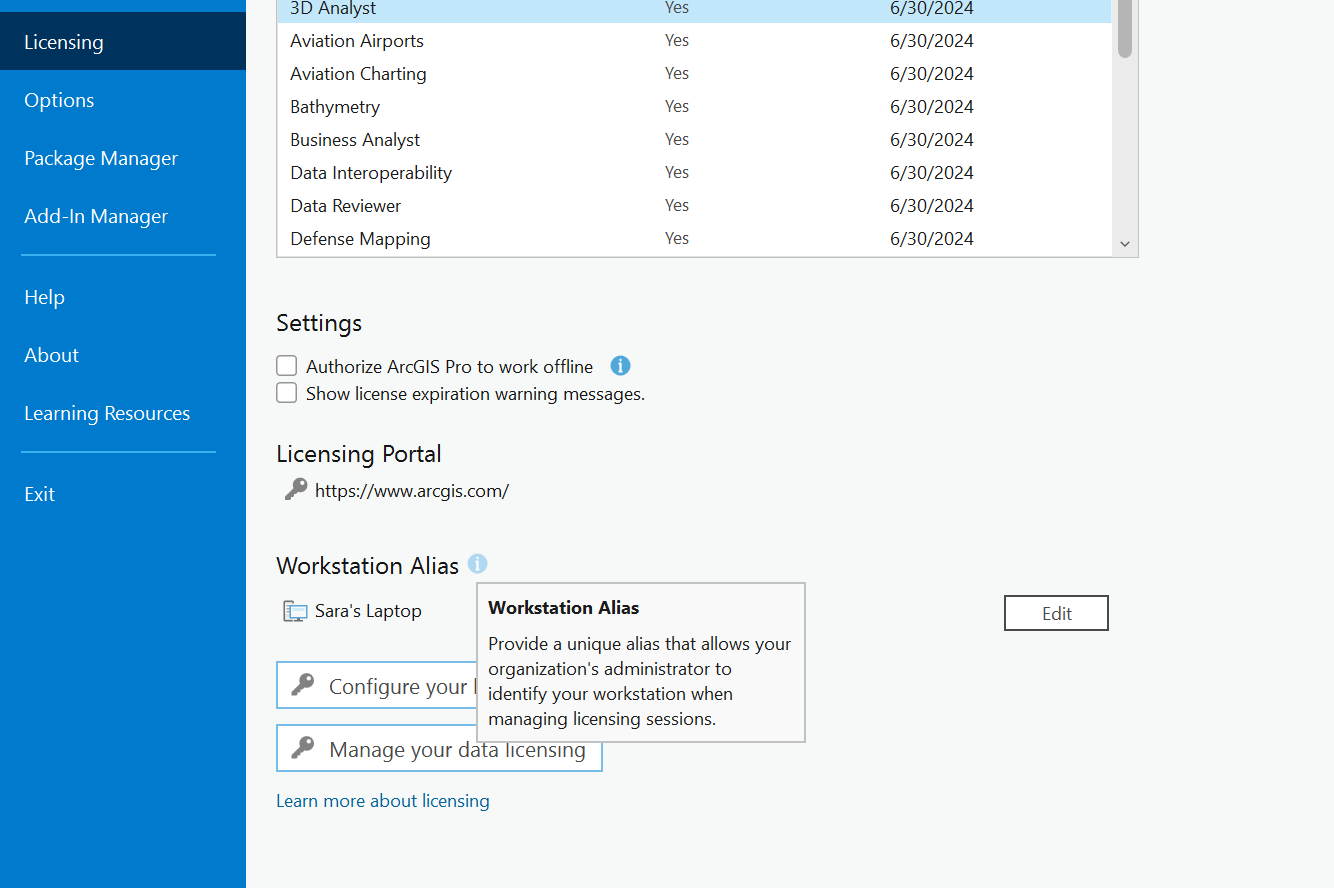Click the 6/30/2024 date for Data Interoperability

point(932,173)
